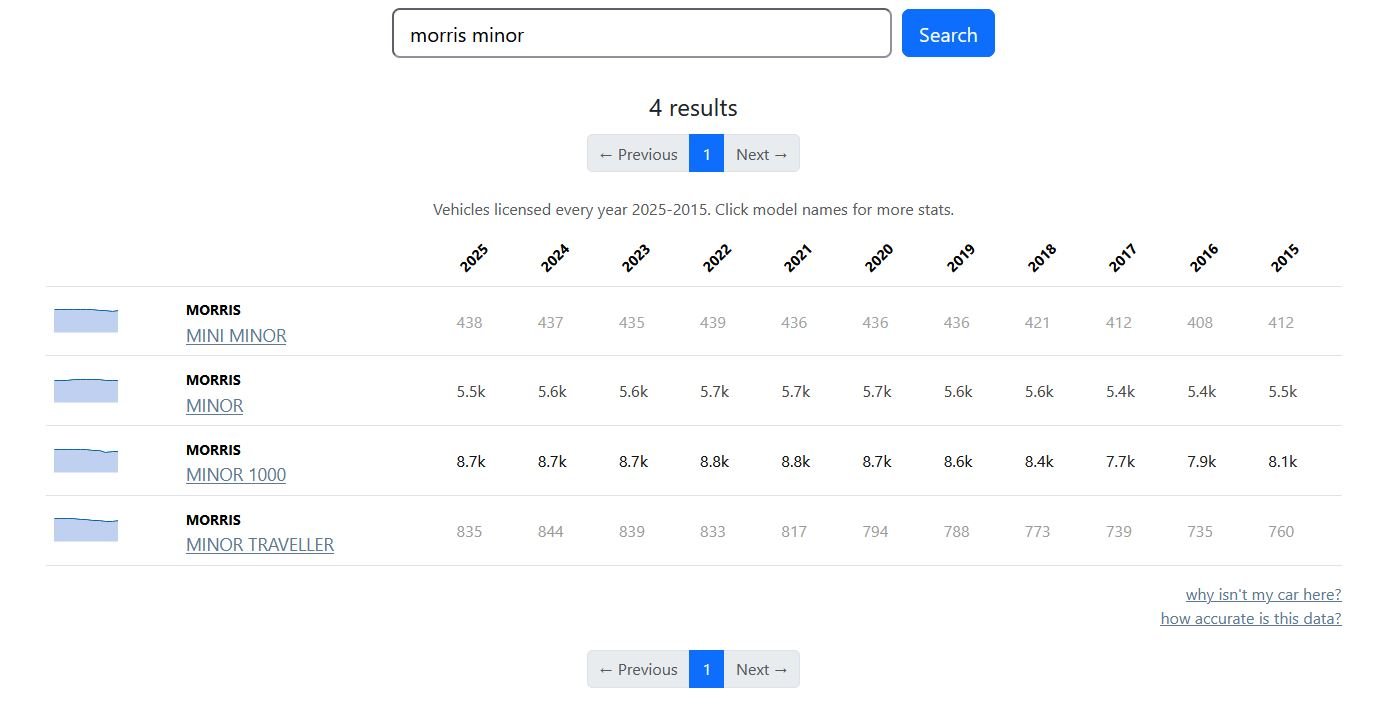This screenshot has height=709, width=1385.
Task: Click the top Next pagination button
Action: coord(762,153)
